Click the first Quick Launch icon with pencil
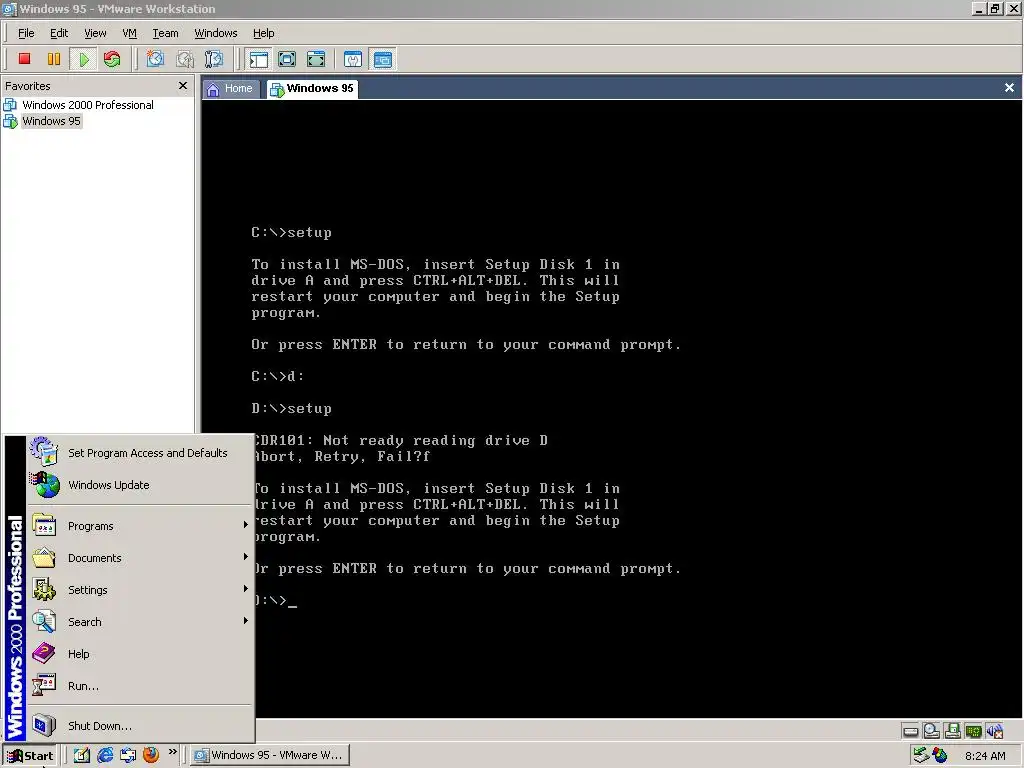 [81, 755]
